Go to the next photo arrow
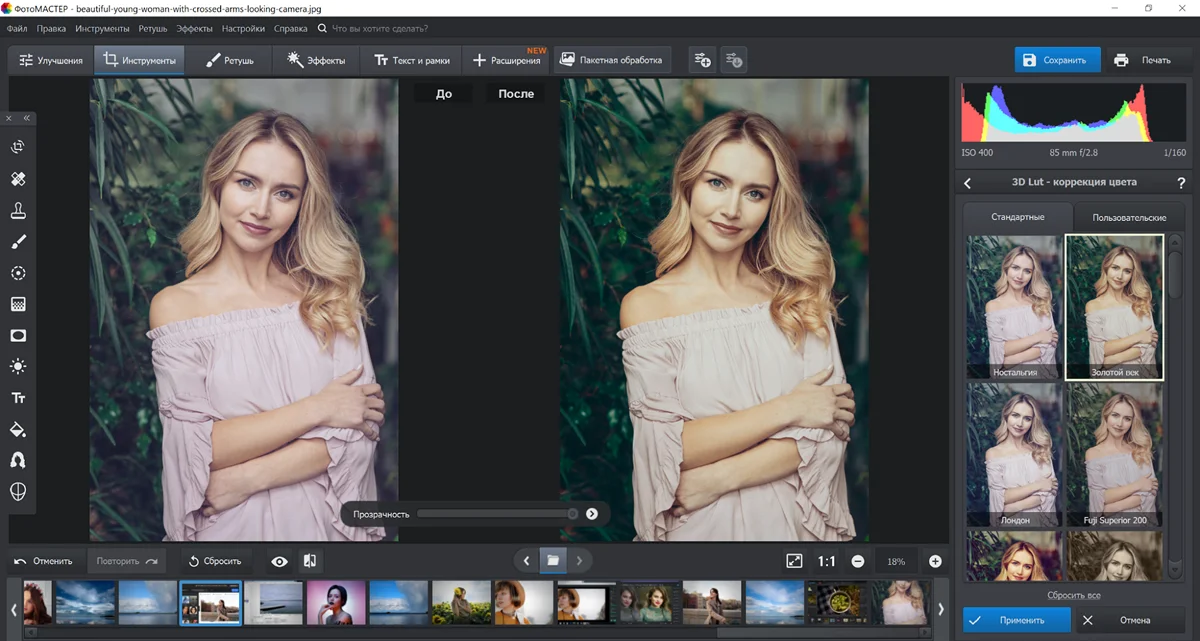Image resolution: width=1200 pixels, height=641 pixels. click(x=579, y=561)
